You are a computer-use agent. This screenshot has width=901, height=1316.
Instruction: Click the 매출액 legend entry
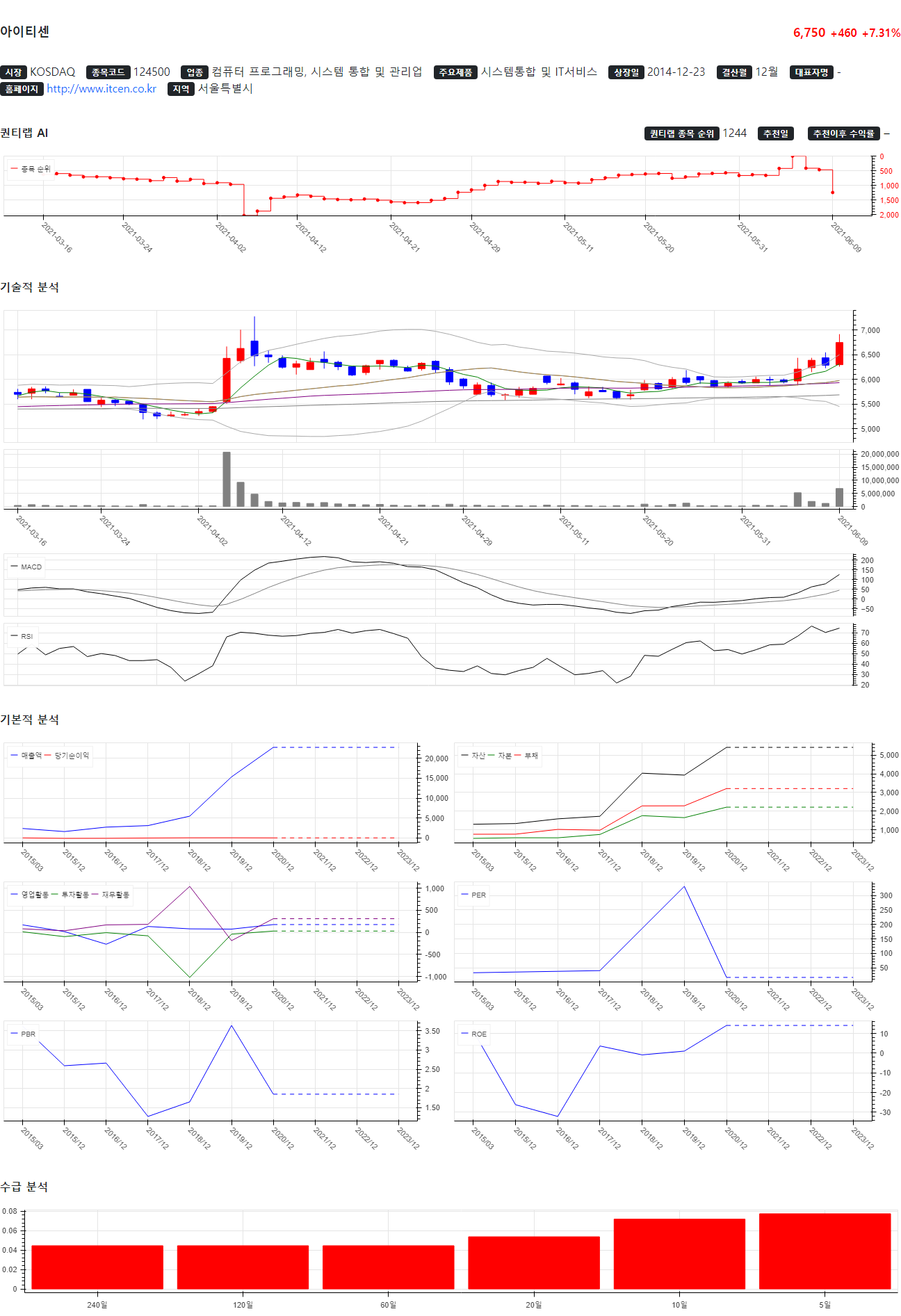26,756
